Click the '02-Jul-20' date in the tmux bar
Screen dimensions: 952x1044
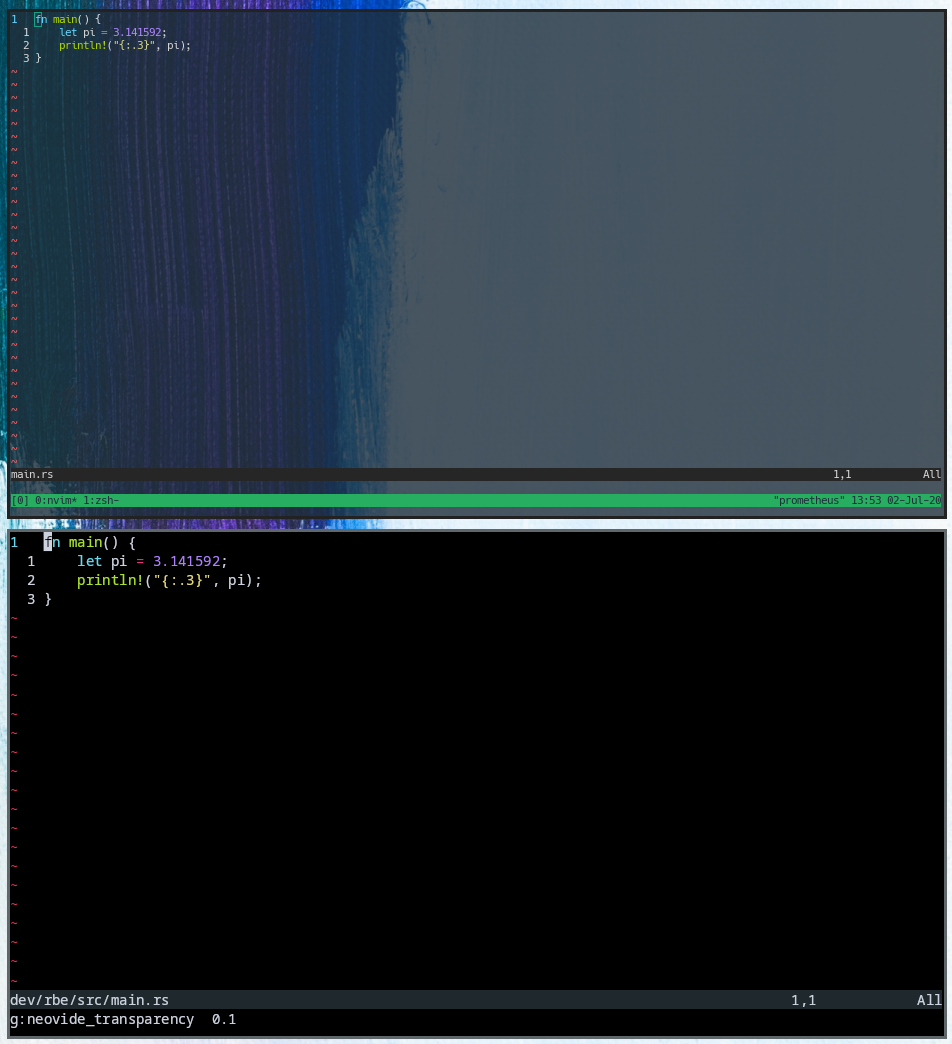tap(914, 500)
